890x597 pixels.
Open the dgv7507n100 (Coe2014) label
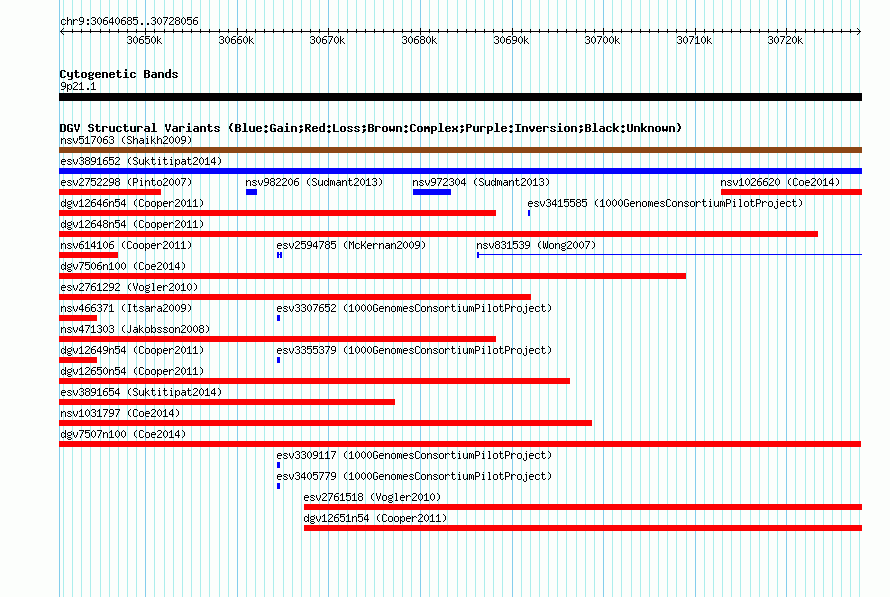(123, 434)
